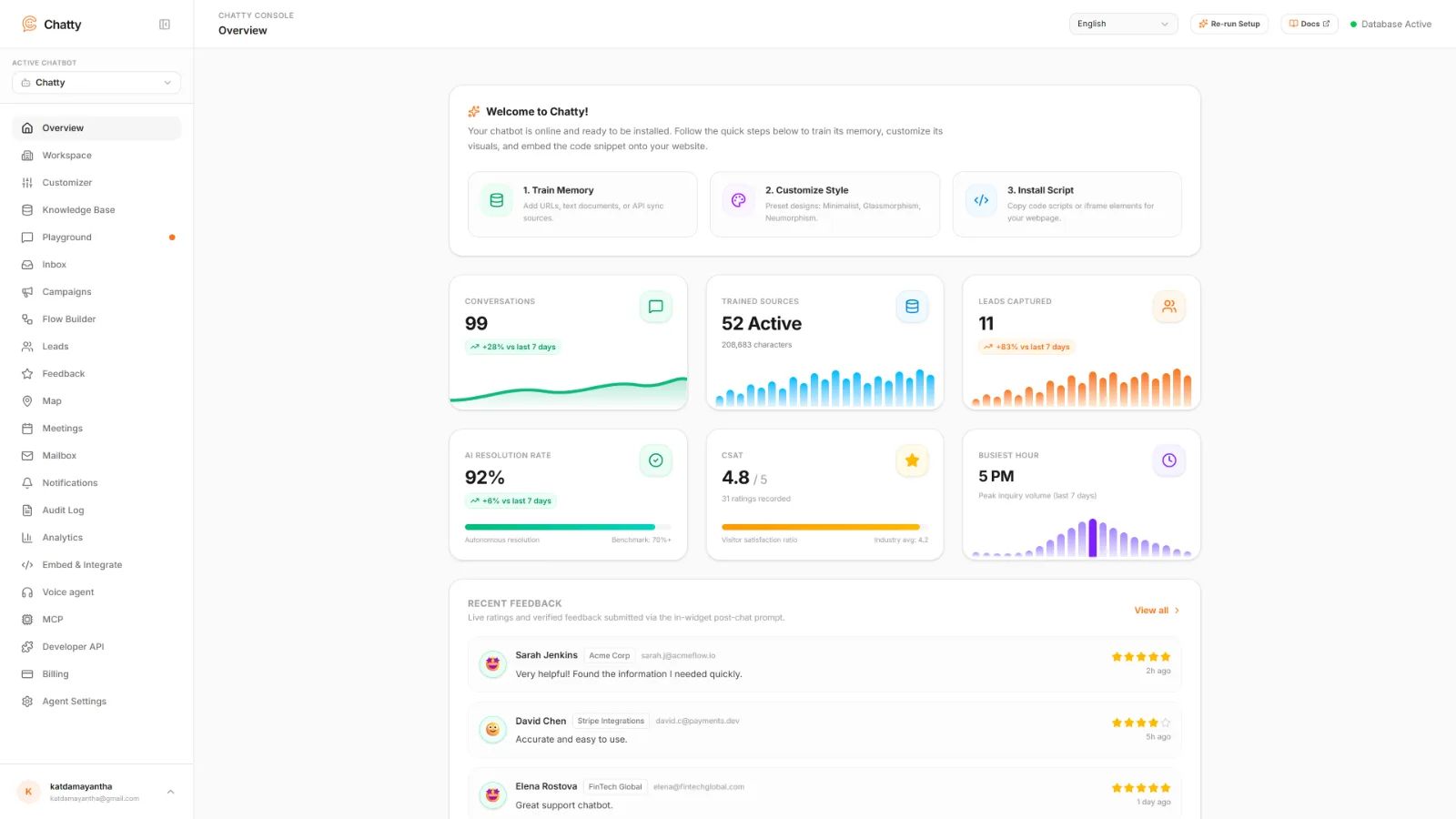Click the Customize Style palette icon
1456x819 pixels.
(739, 200)
